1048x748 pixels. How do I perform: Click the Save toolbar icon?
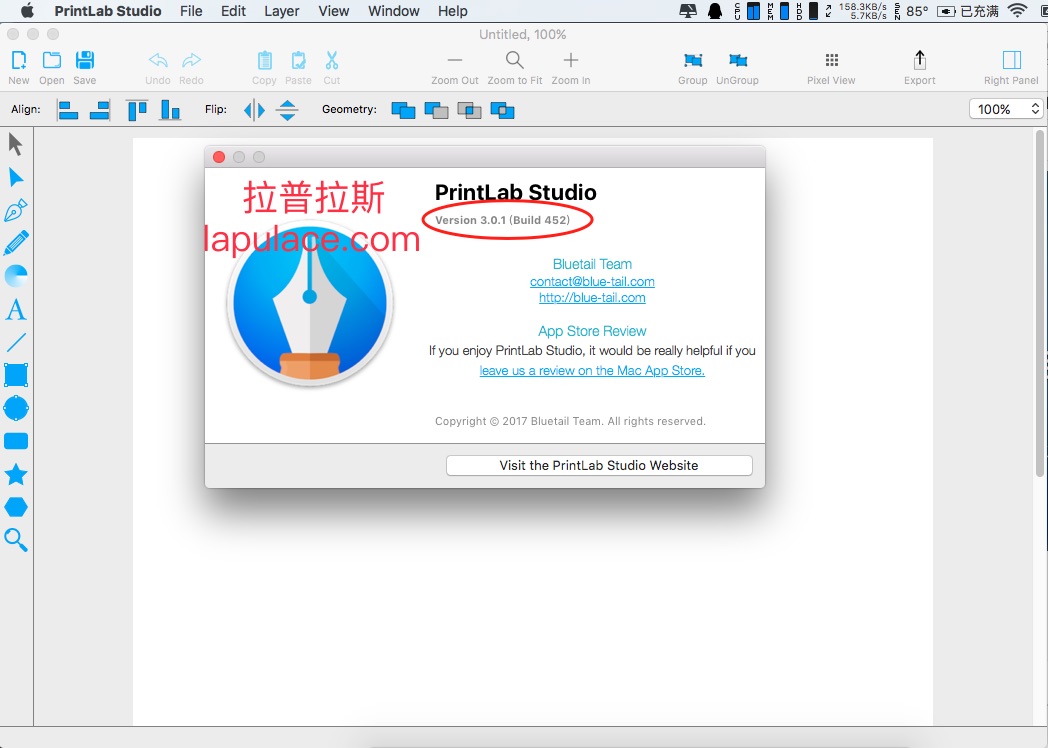[x=85, y=68]
